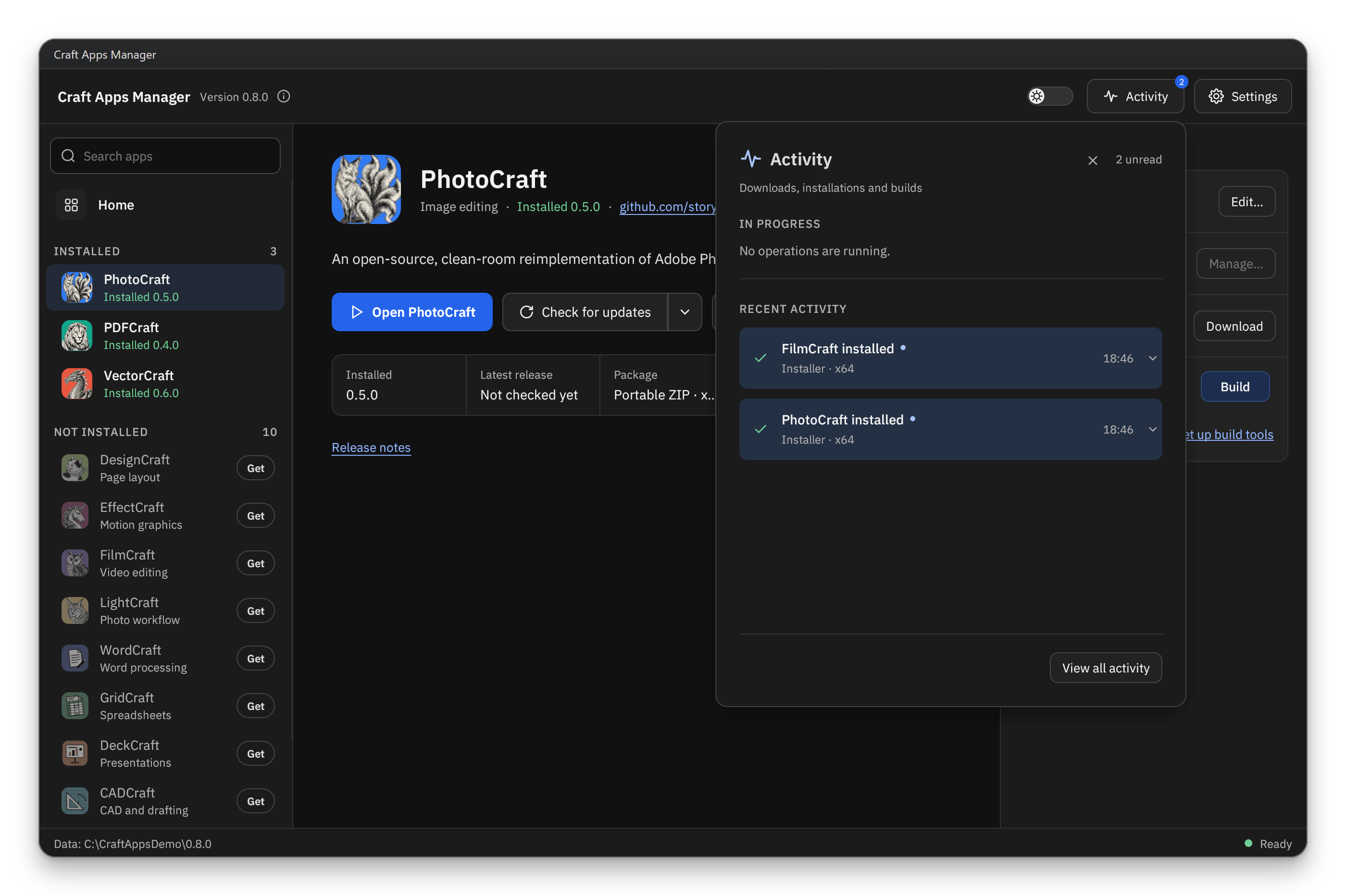Get the CADCraft app

click(x=255, y=801)
